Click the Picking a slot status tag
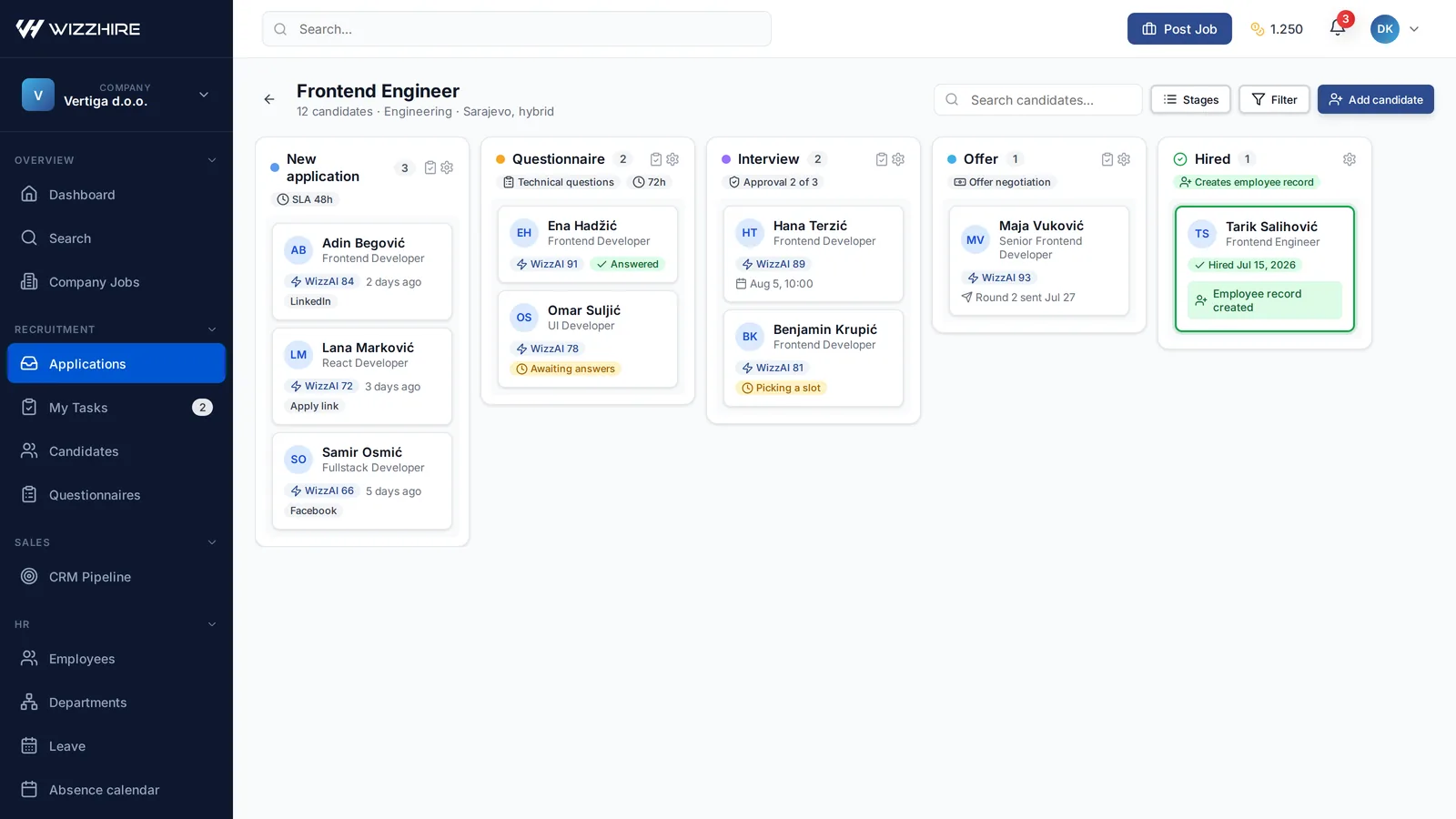1456x819 pixels. tap(782, 388)
